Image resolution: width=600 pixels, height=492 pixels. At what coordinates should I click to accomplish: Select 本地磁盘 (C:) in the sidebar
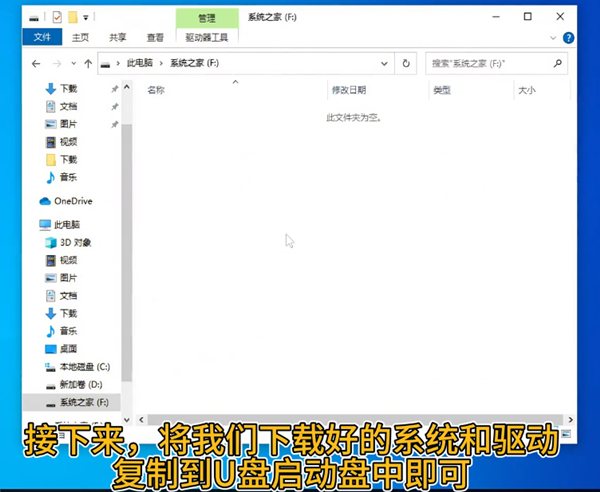click(x=87, y=366)
